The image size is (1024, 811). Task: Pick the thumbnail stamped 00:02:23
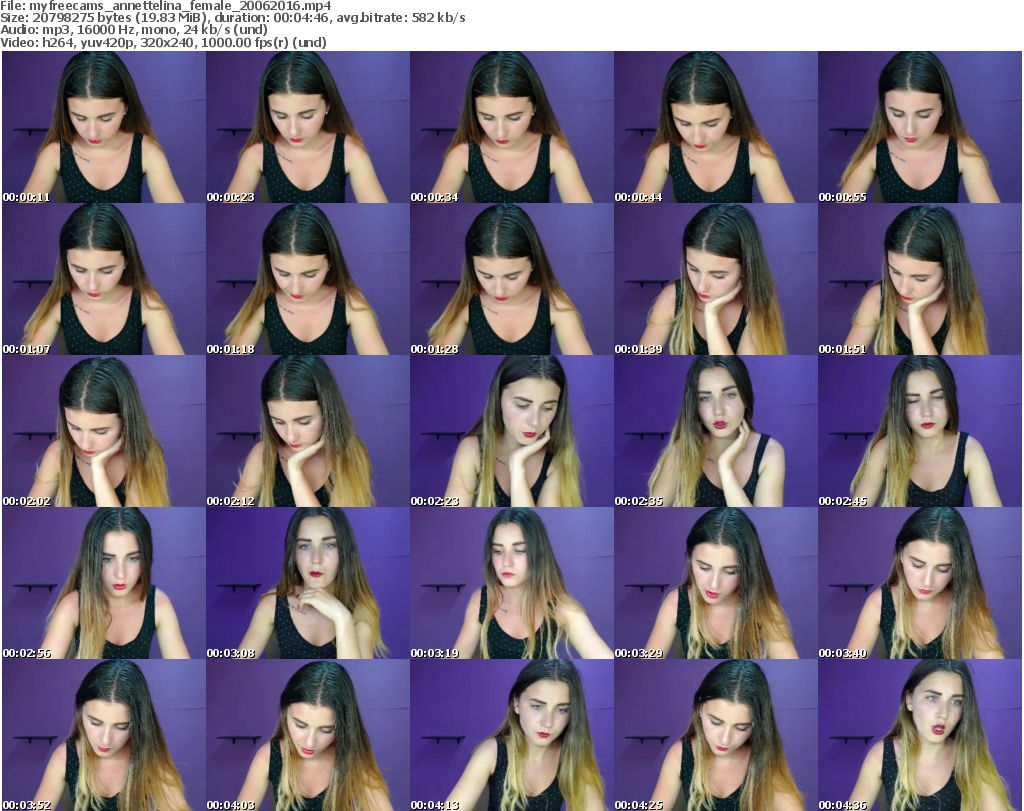511,432
